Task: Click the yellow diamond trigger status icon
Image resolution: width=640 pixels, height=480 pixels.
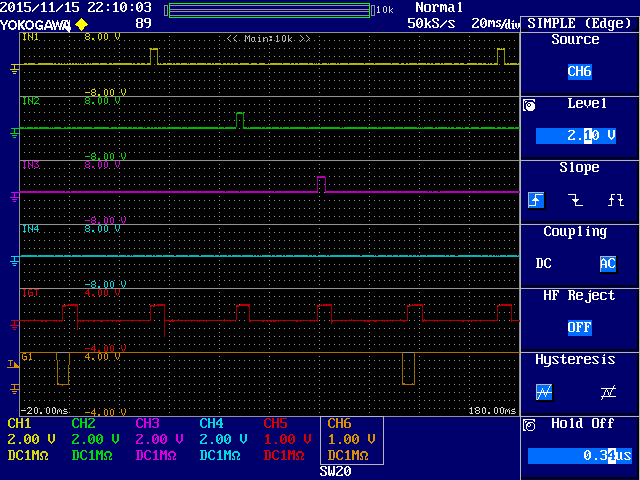Action: (x=82, y=24)
